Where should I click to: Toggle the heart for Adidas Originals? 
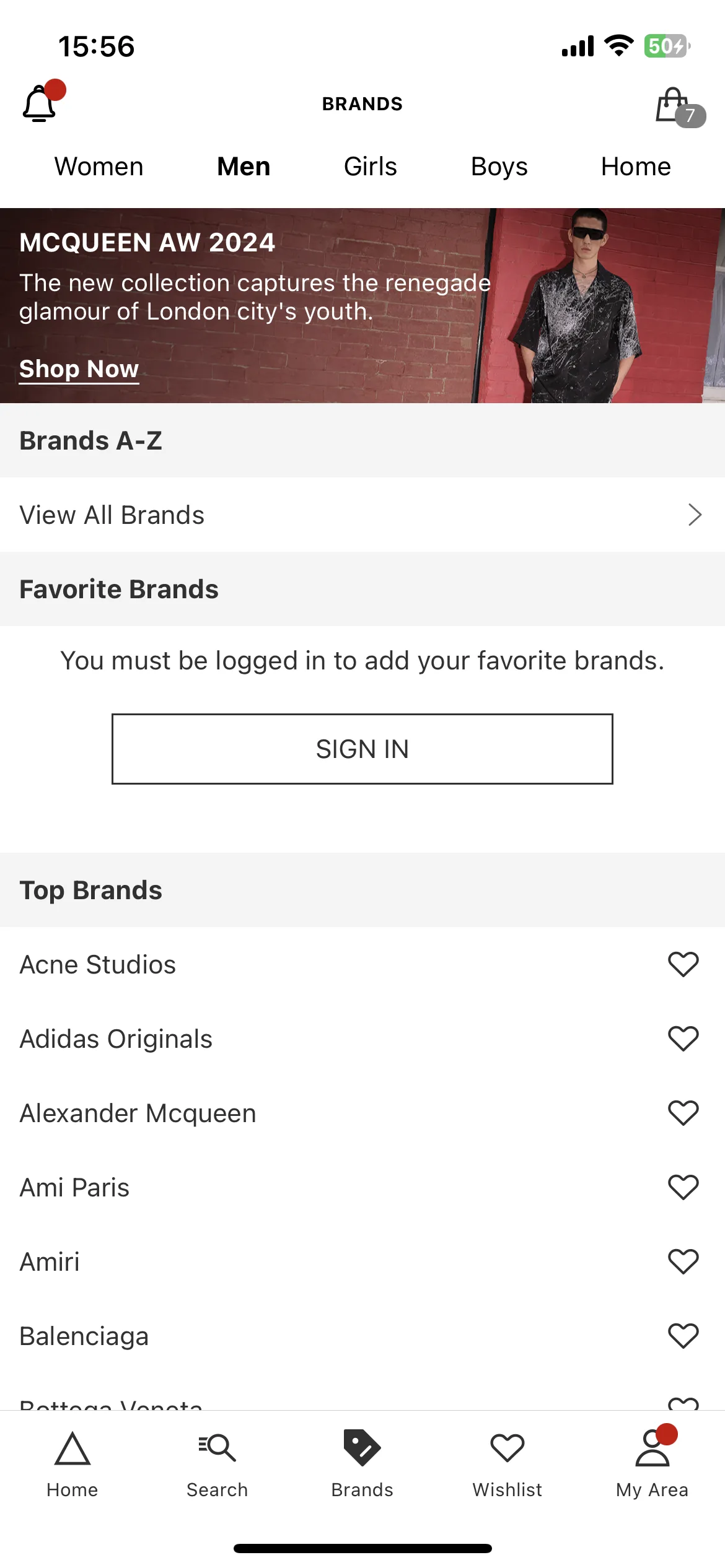(683, 1039)
